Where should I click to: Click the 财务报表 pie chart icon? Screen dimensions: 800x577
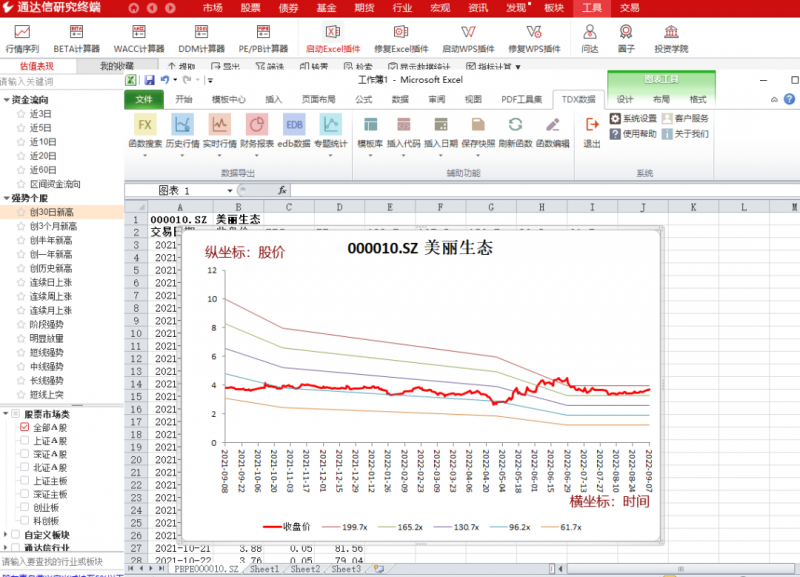pos(257,124)
